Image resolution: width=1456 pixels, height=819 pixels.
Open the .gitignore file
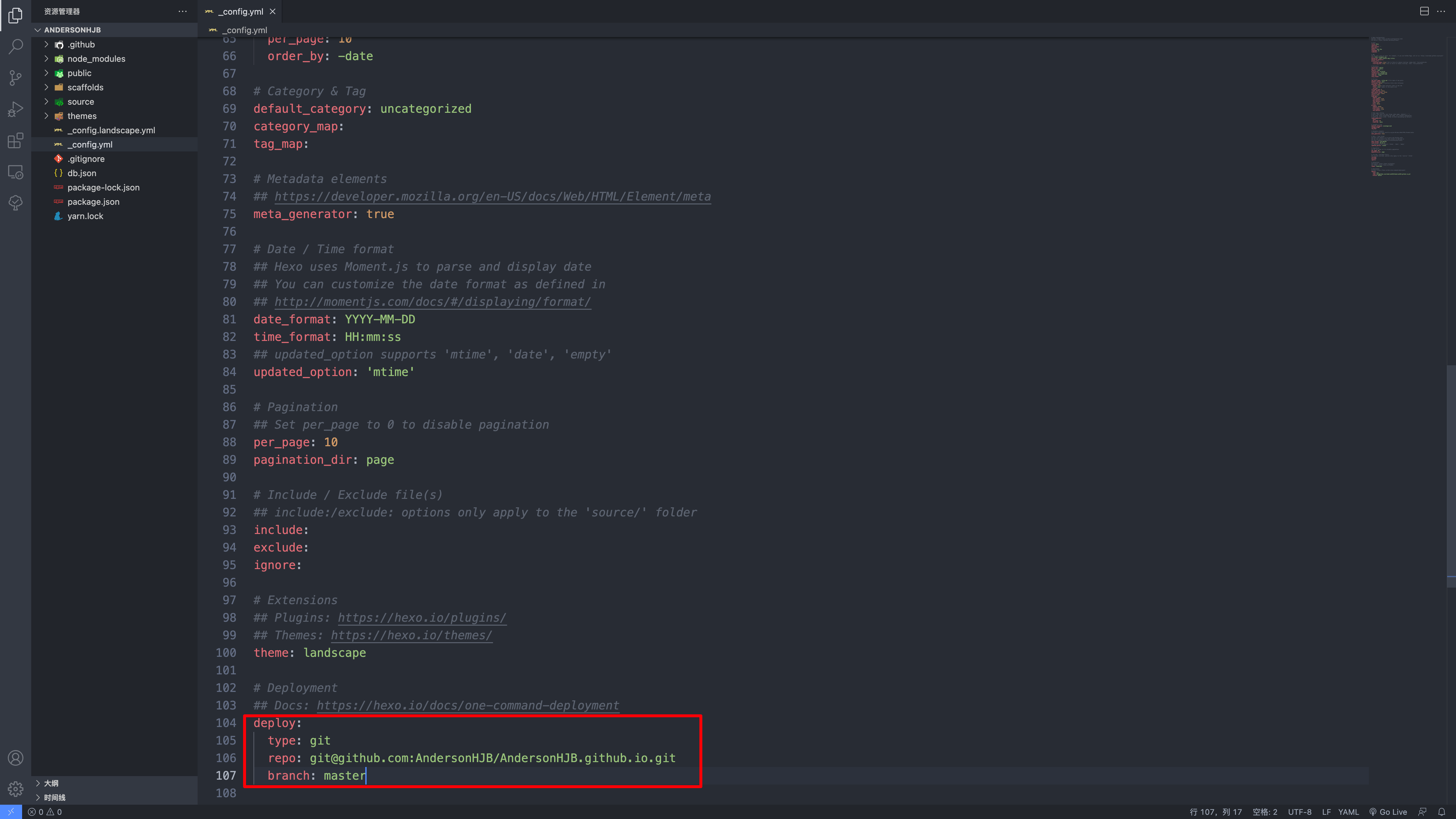[x=114, y=159]
